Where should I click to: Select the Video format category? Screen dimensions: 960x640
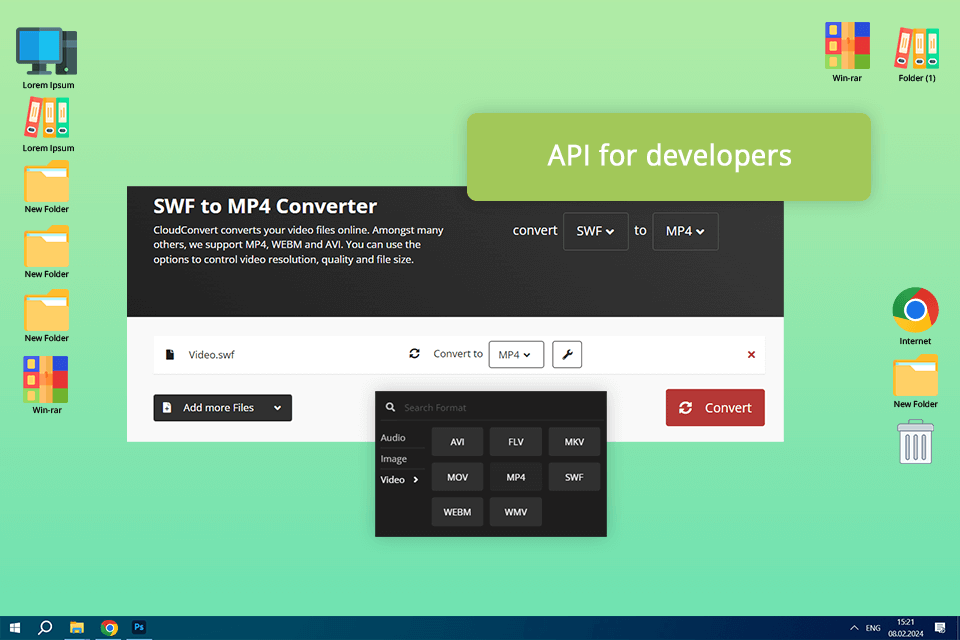399,480
